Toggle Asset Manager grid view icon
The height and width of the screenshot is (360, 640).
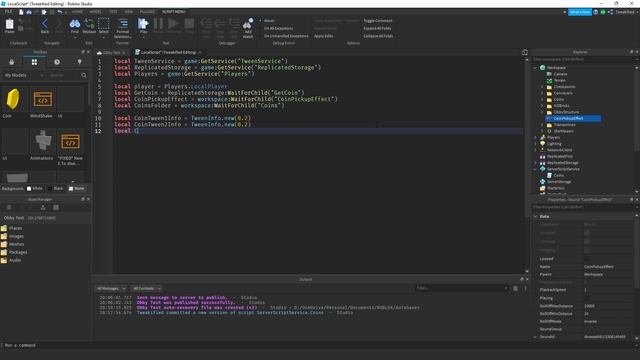point(56,207)
